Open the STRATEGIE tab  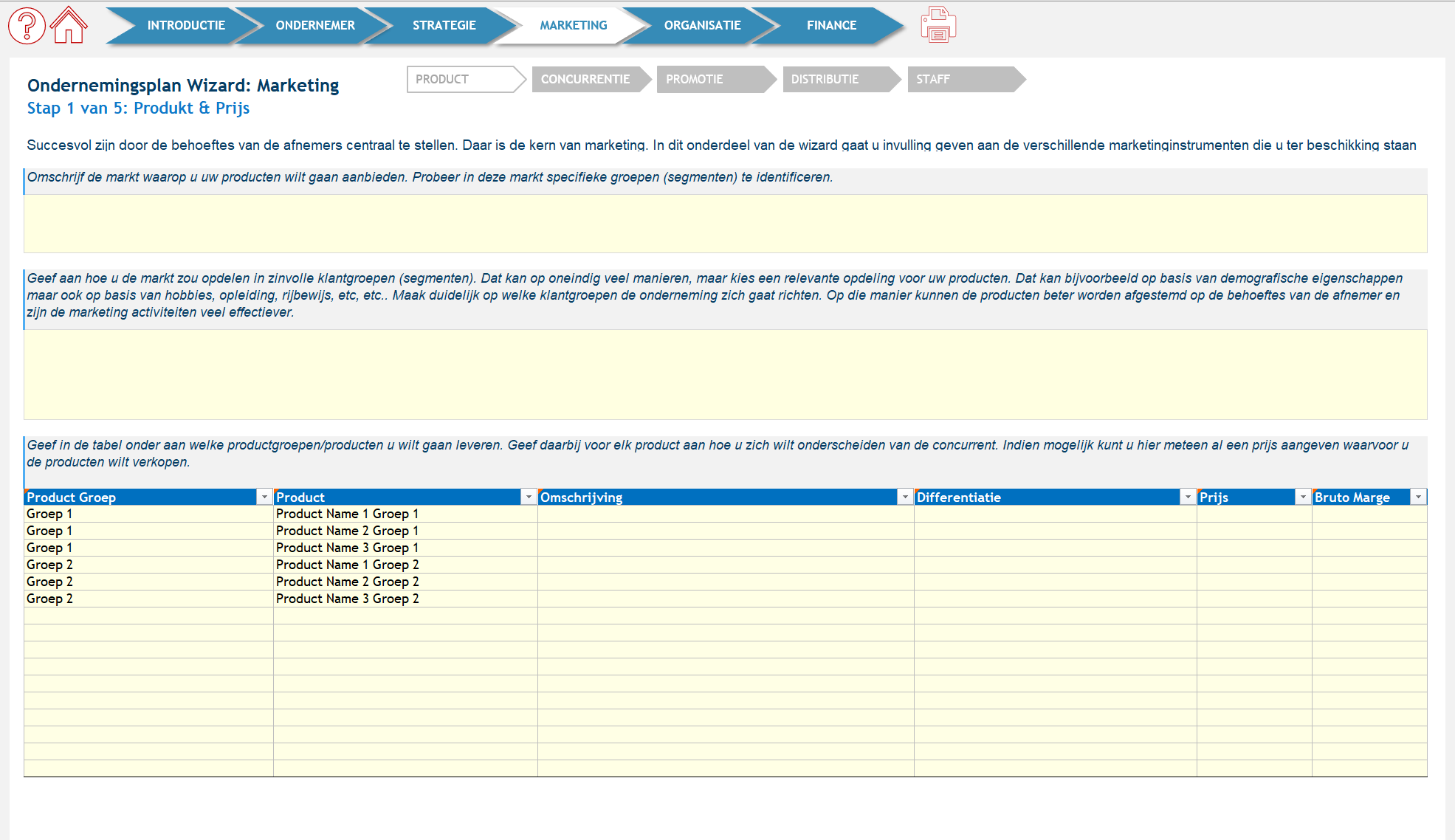(x=444, y=25)
